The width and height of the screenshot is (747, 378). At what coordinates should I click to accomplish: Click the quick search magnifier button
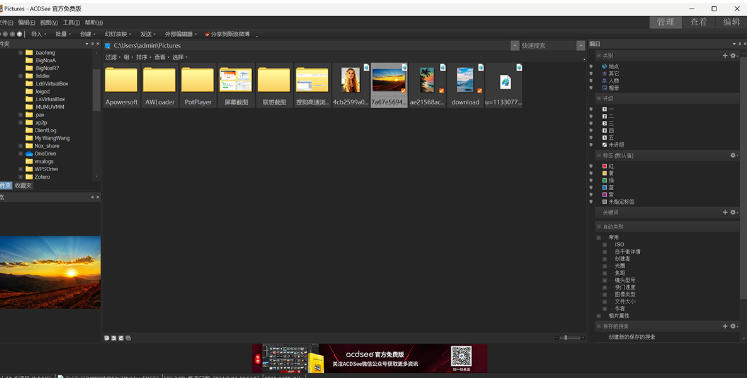click(580, 45)
